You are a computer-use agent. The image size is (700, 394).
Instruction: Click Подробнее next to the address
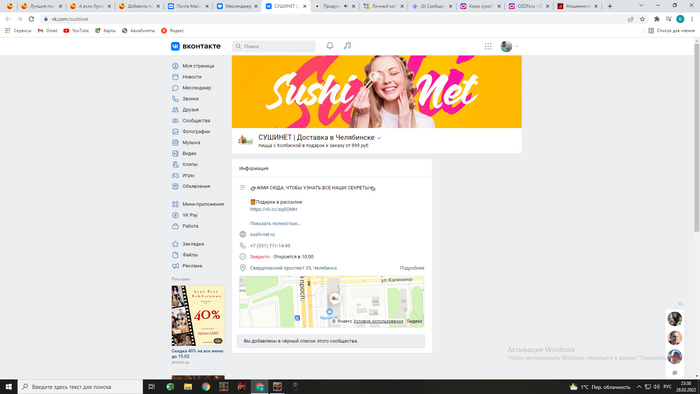(x=412, y=268)
